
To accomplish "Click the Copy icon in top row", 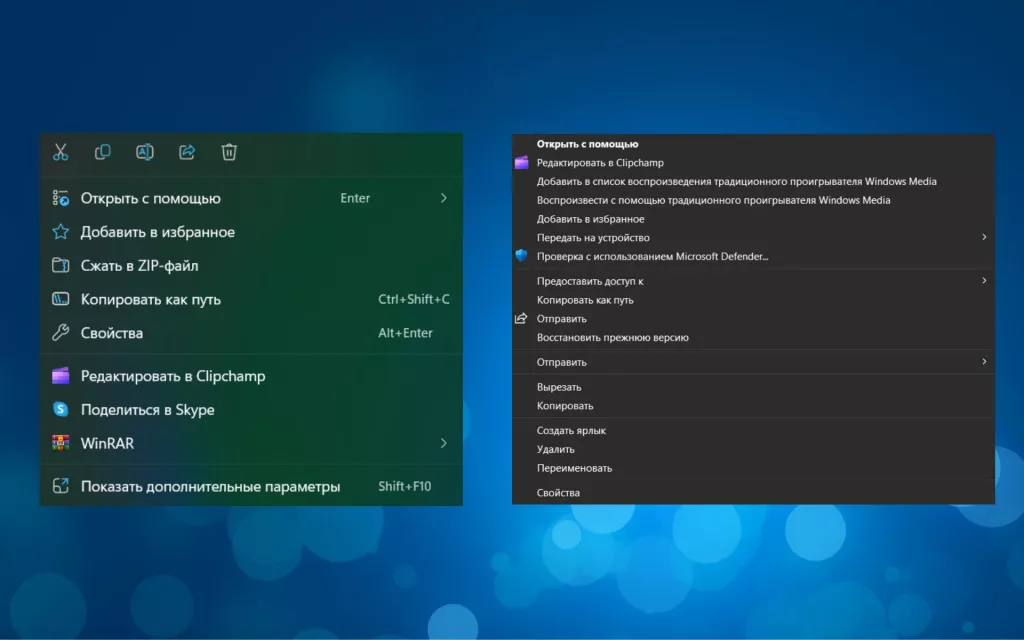I will point(102,152).
